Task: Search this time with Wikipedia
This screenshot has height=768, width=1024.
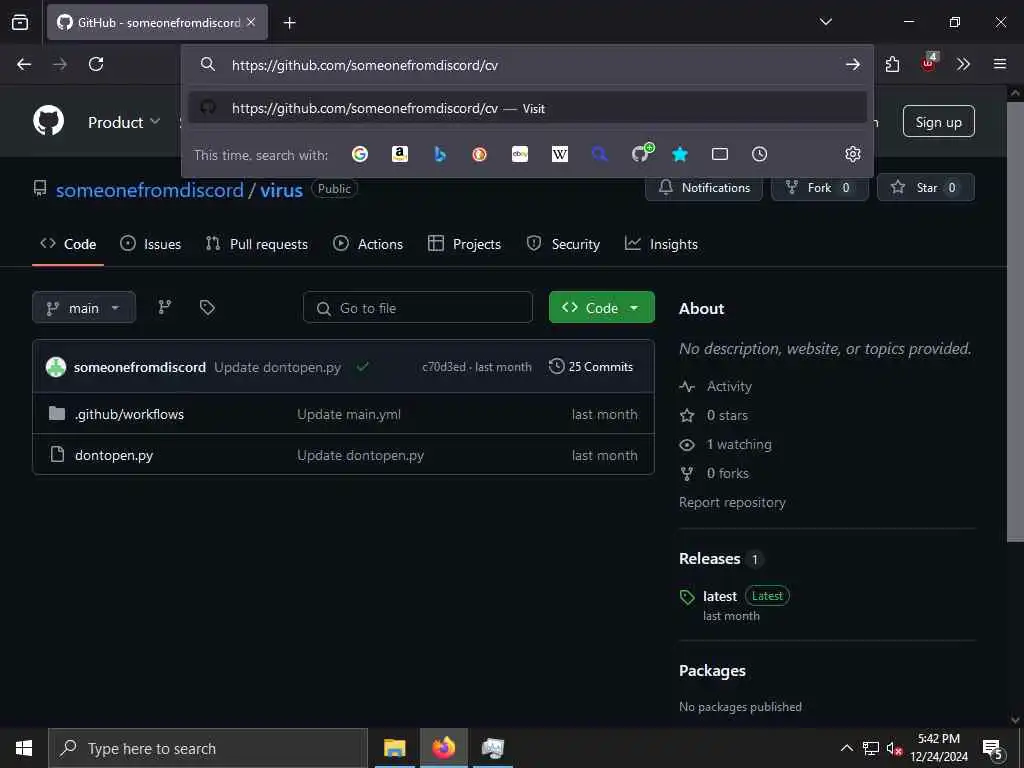Action: [560, 154]
